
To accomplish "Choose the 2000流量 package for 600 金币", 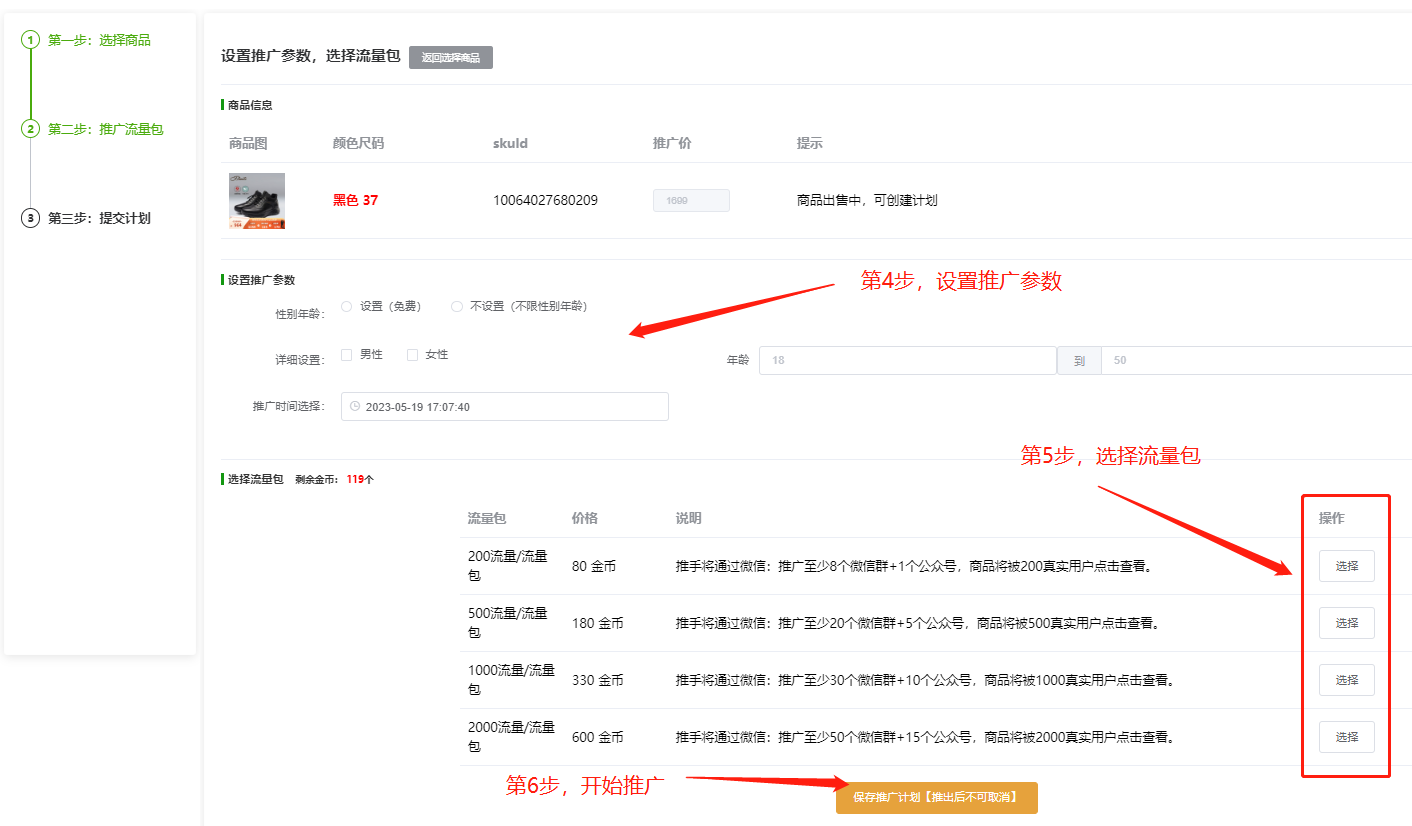I will pyautogui.click(x=1346, y=737).
